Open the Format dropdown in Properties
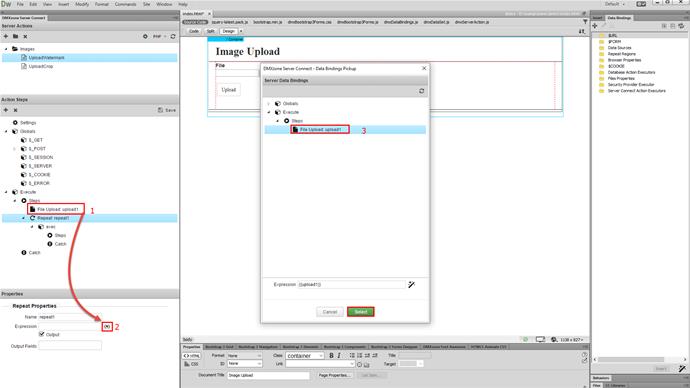 tap(245, 355)
